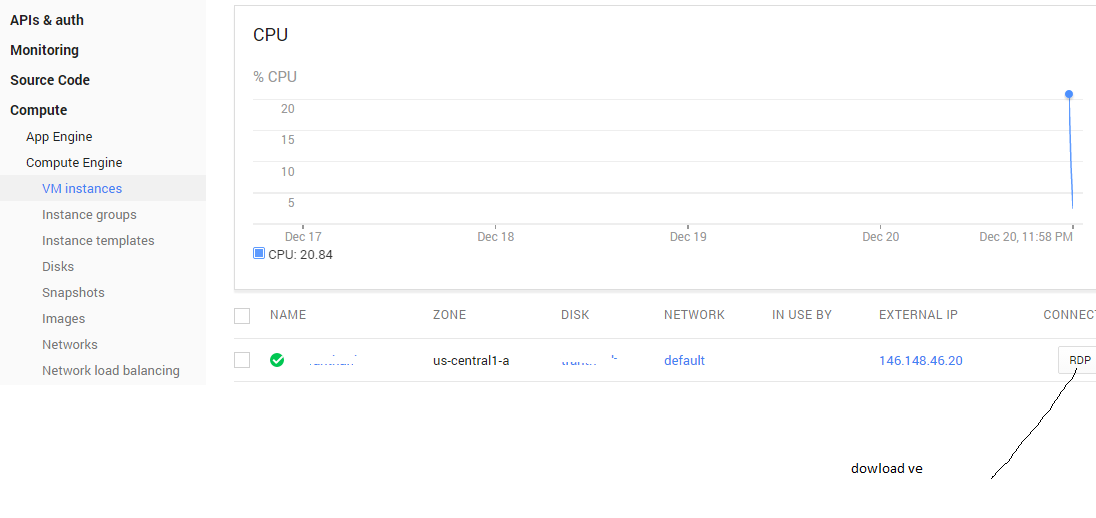Screen dimensions: 1096x518
Task: Click the CPU peak data point
Action: click(x=1069, y=94)
